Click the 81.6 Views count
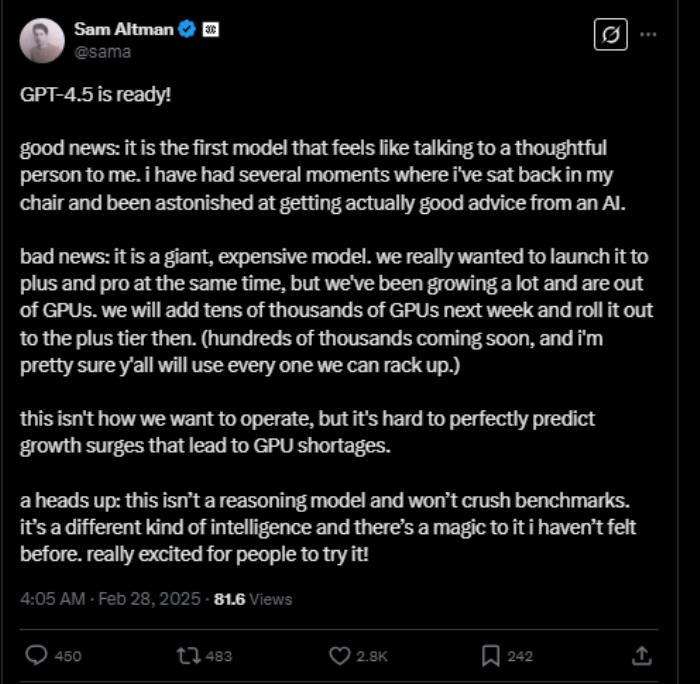 (253, 599)
